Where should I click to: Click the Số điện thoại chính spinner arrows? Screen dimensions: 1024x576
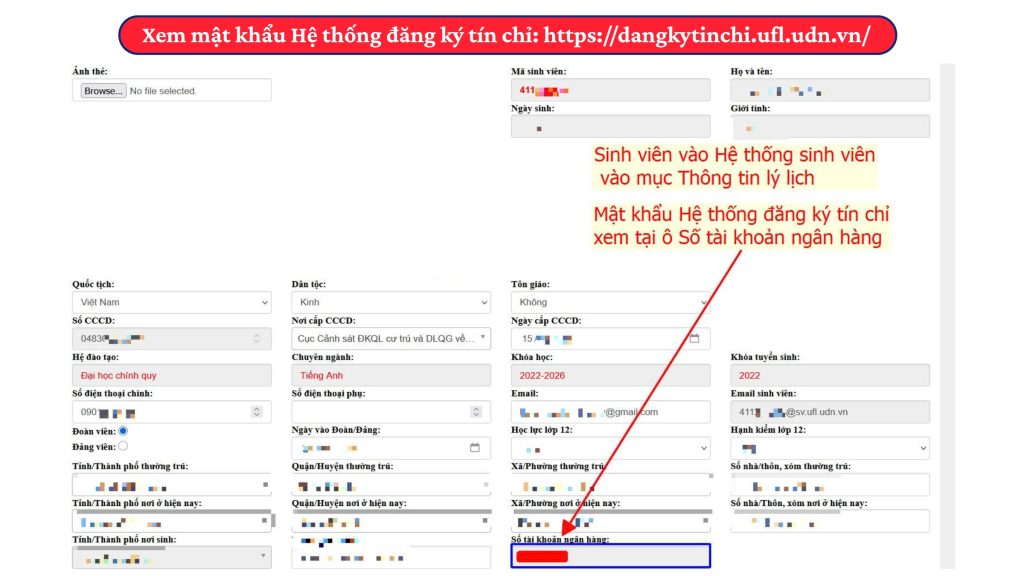(x=256, y=412)
